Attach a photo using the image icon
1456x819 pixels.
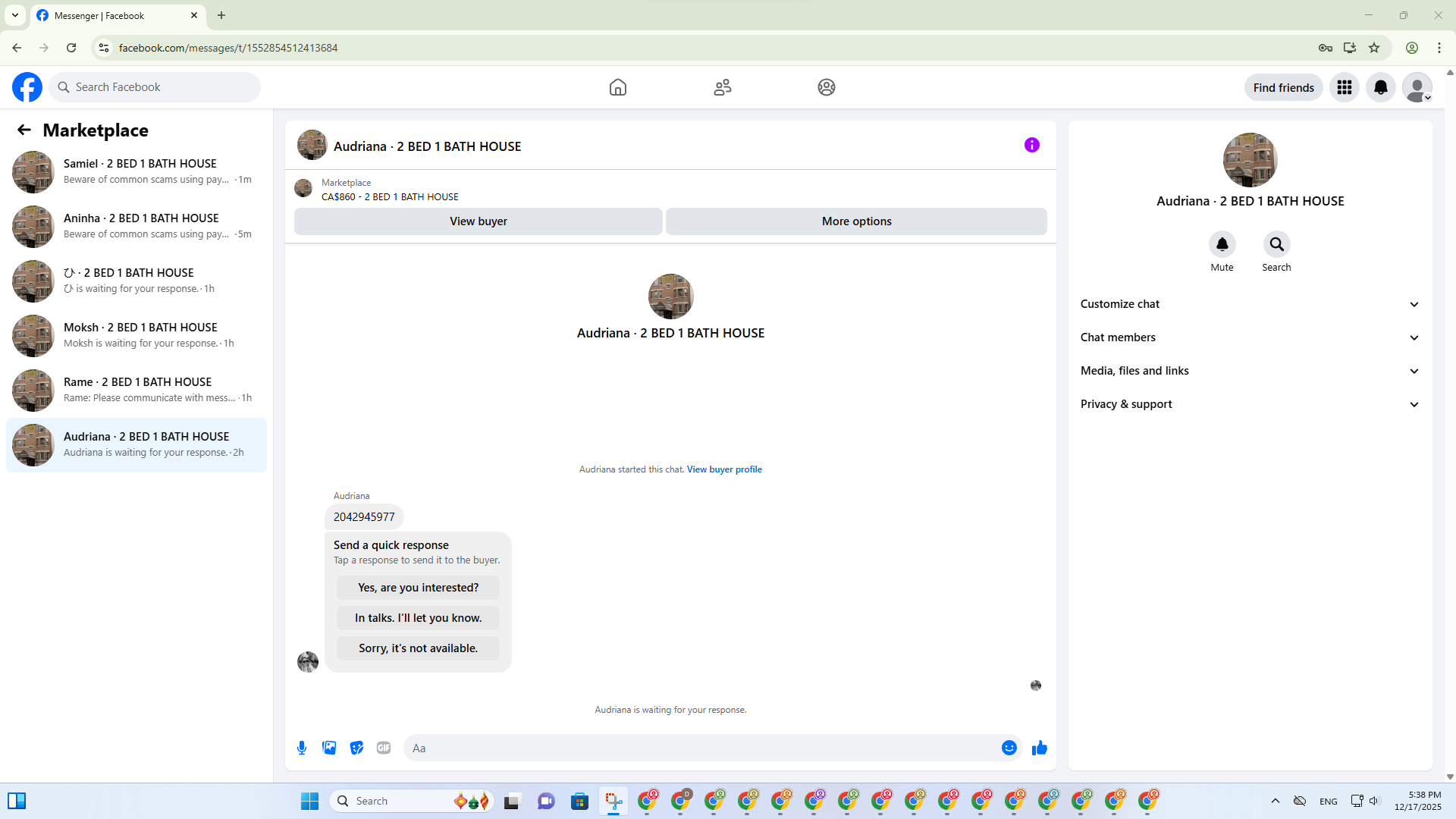pyautogui.click(x=329, y=748)
